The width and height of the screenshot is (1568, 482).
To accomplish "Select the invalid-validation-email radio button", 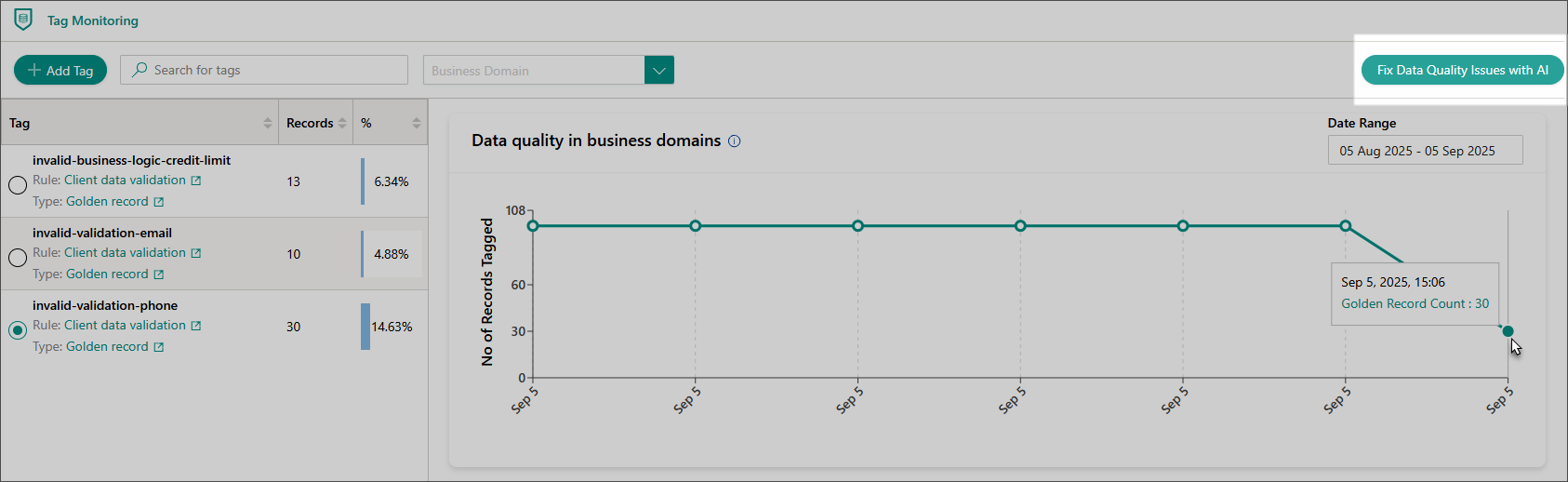I will pos(18,257).
